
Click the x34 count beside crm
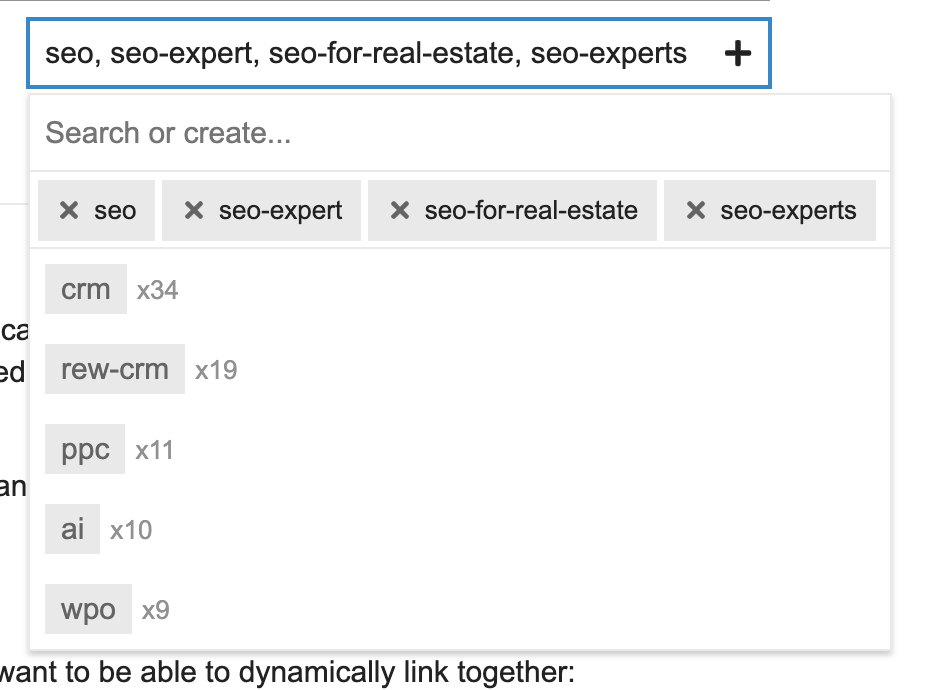[x=158, y=291]
